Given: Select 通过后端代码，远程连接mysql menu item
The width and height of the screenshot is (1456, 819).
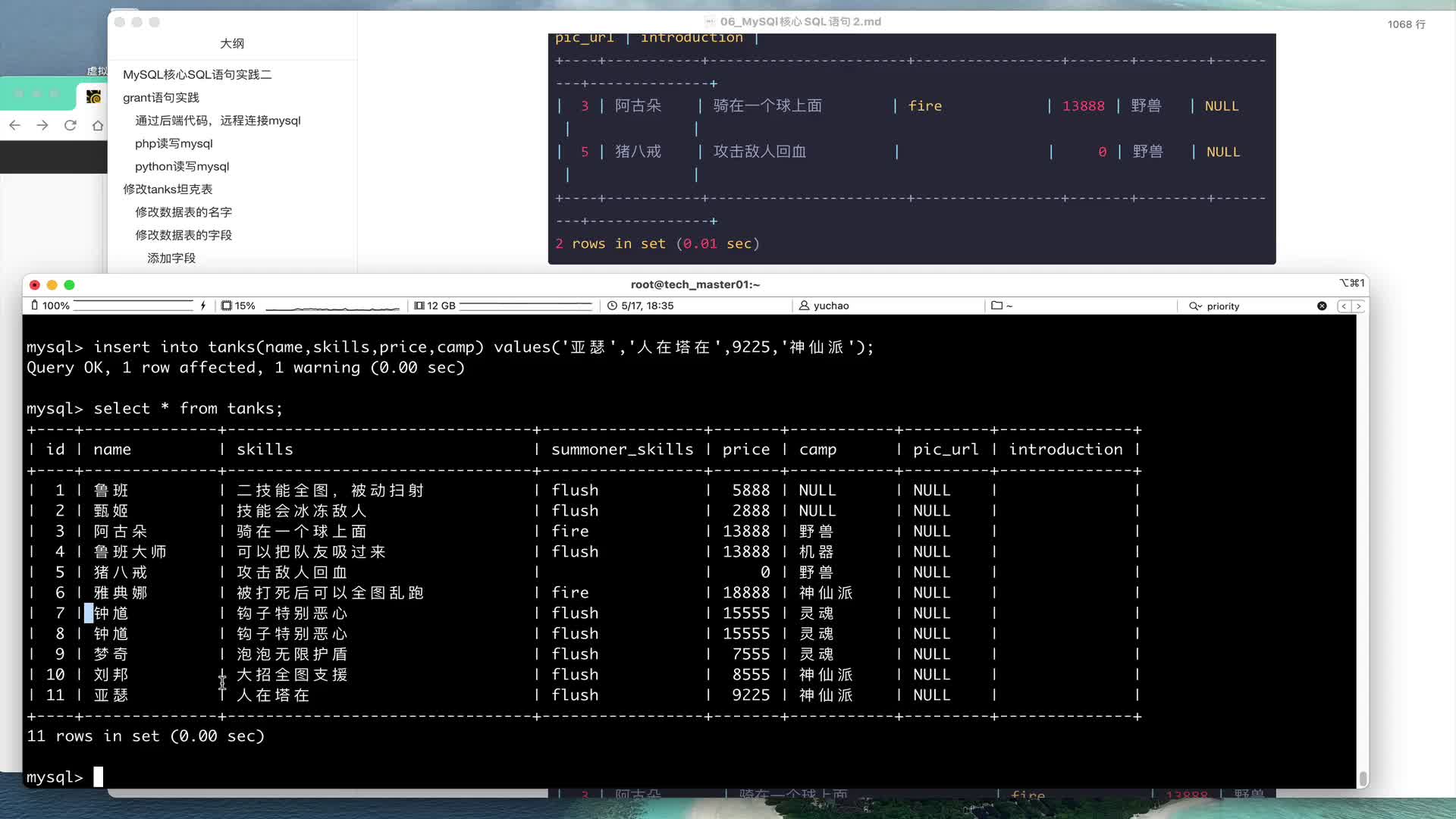Looking at the screenshot, I should coord(219,120).
